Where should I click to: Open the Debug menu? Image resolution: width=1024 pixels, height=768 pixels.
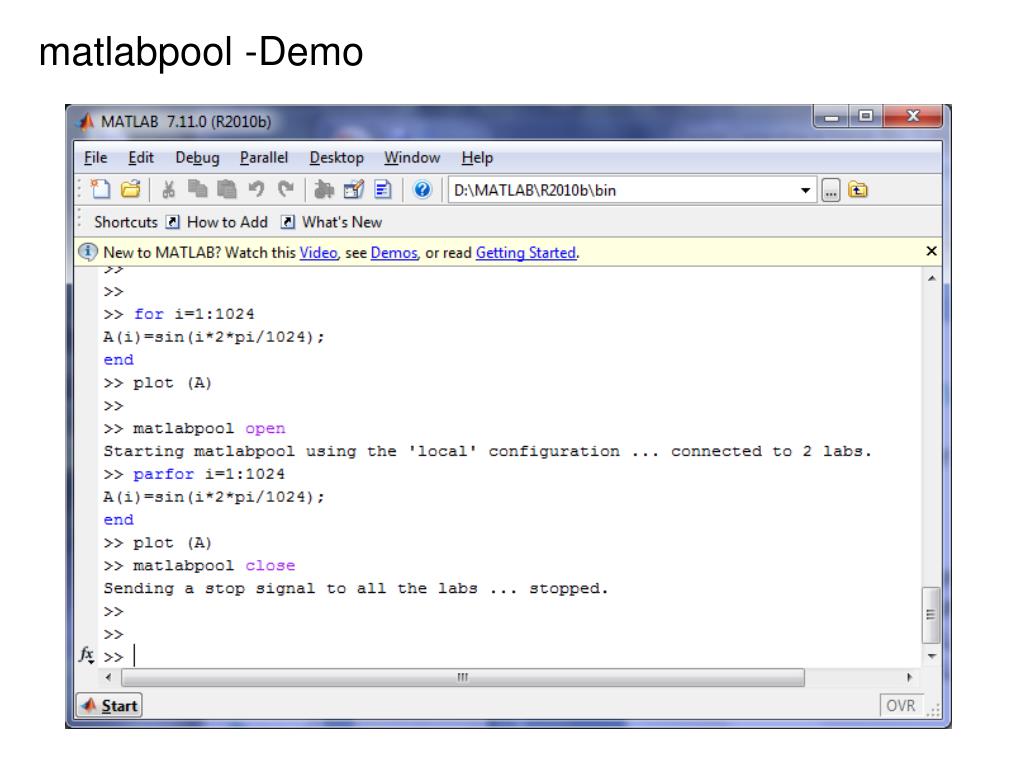(x=197, y=157)
